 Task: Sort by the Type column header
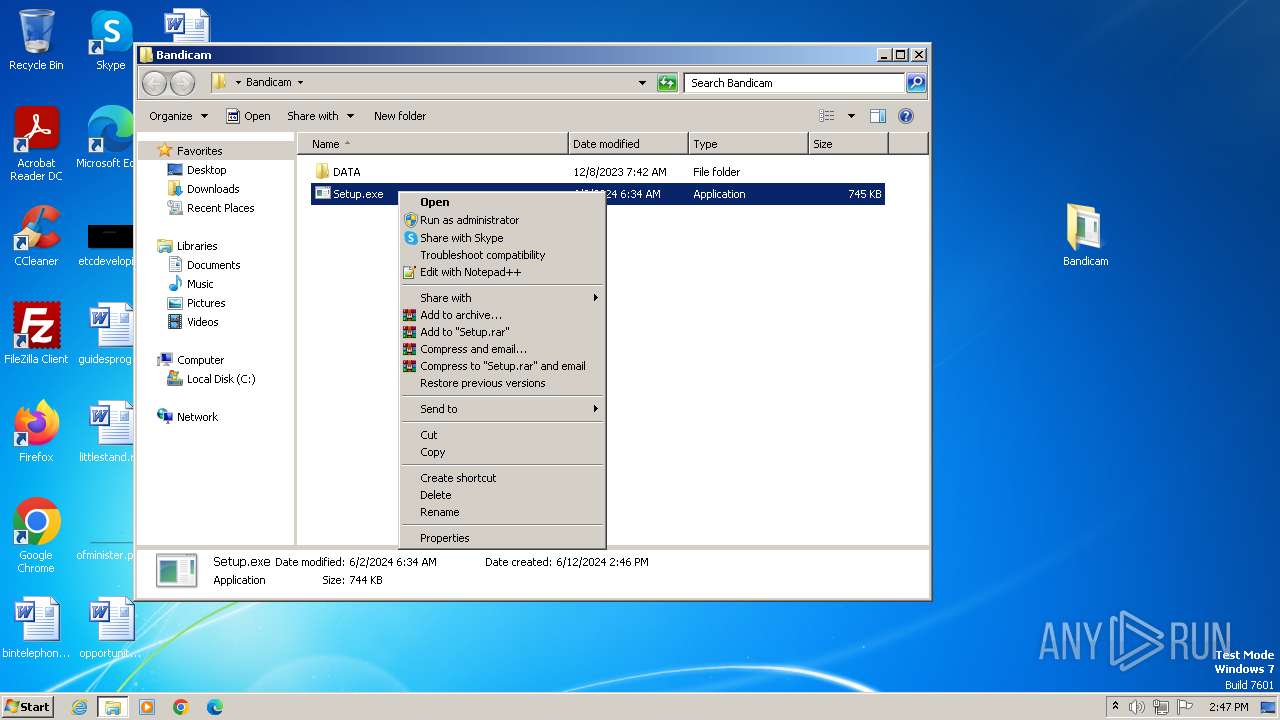pos(748,144)
